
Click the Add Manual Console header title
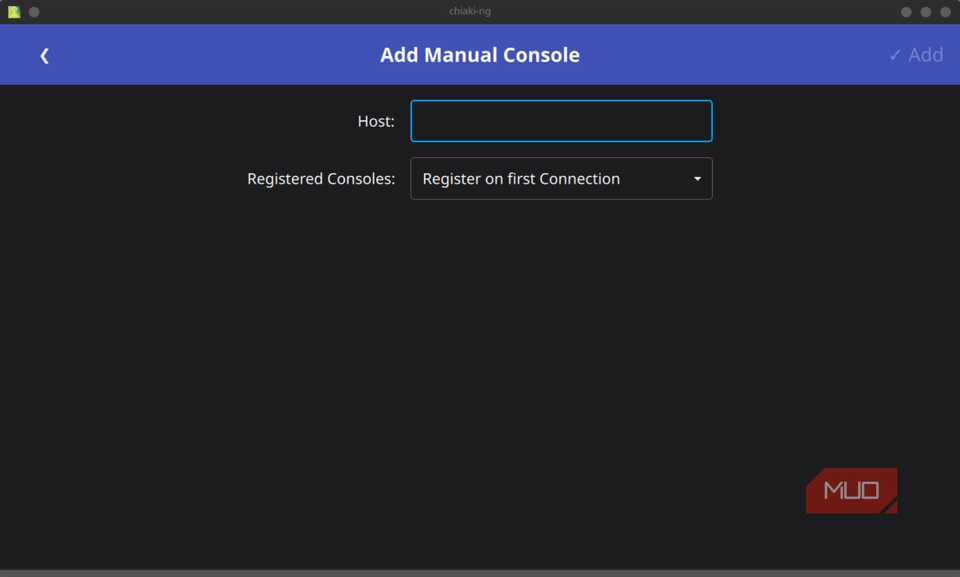(x=480, y=55)
